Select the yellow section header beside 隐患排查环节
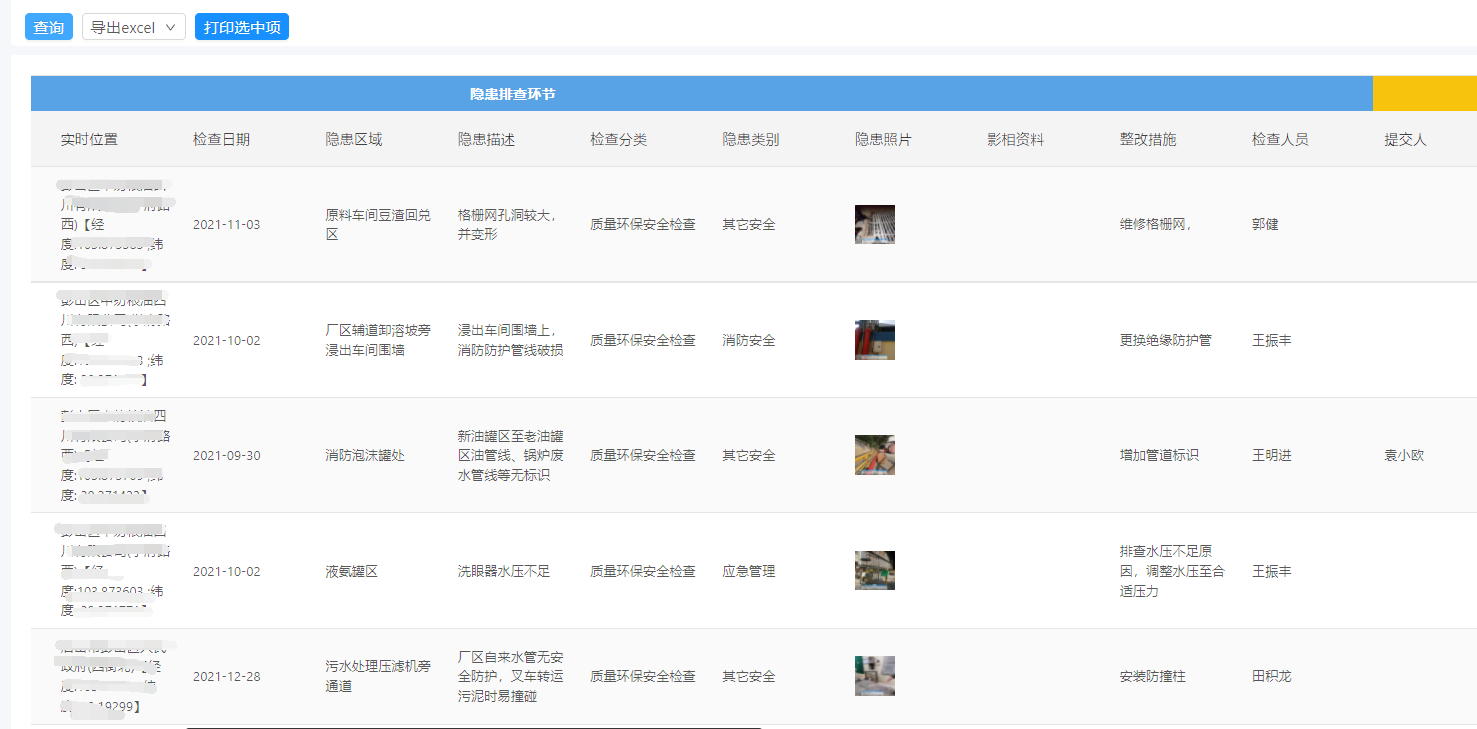1477x729 pixels. (x=1424, y=93)
